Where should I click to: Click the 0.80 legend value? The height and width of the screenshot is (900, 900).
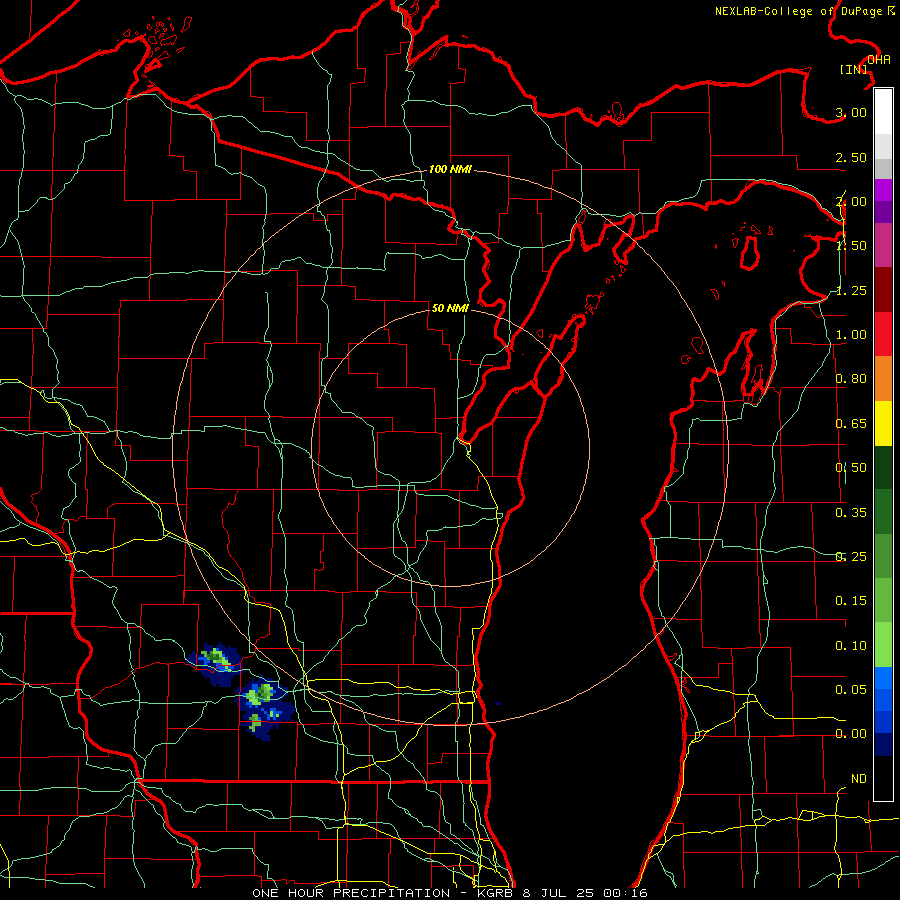pos(851,379)
